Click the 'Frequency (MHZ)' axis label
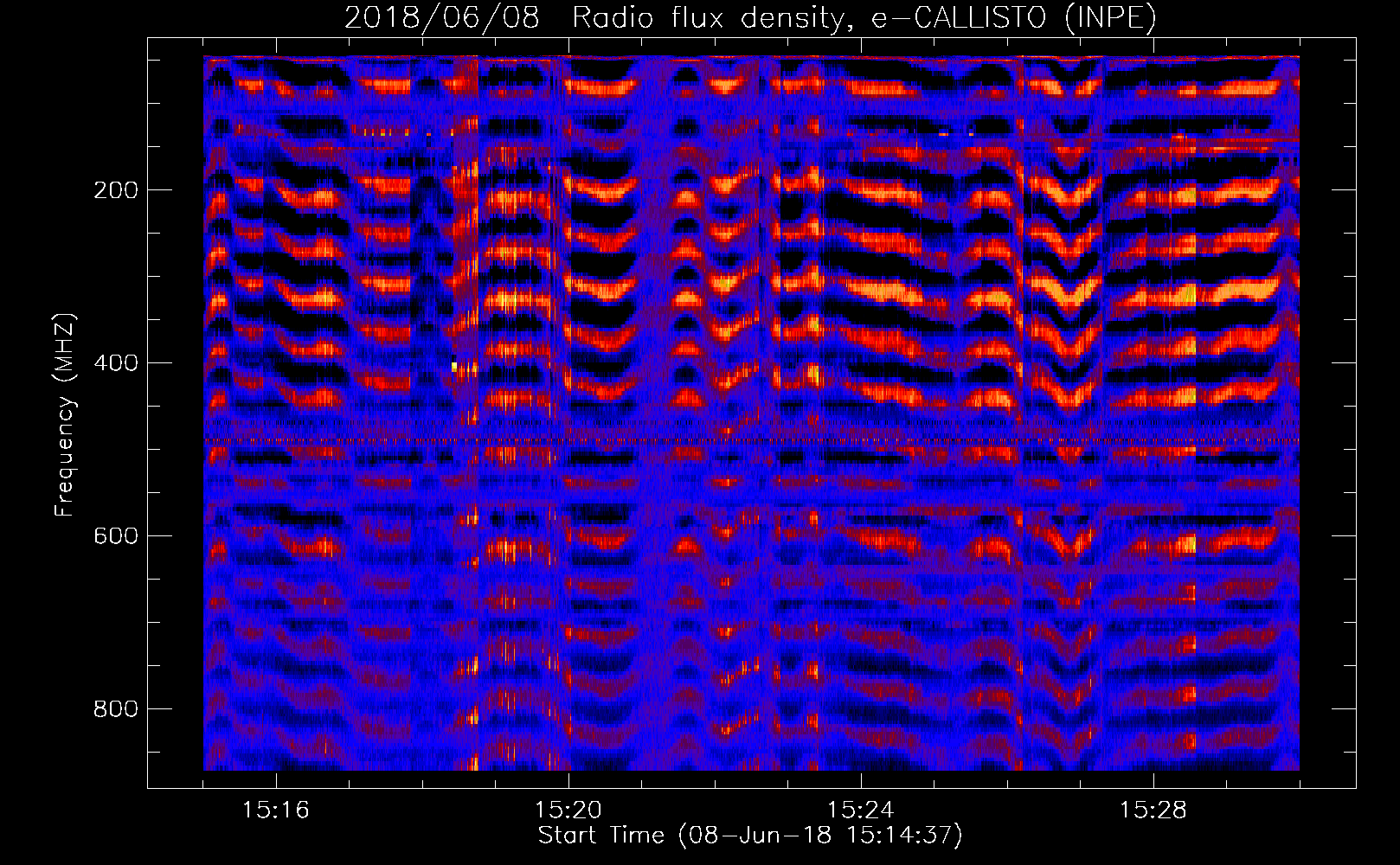Screen dimensions: 1400x865 (x=64, y=415)
